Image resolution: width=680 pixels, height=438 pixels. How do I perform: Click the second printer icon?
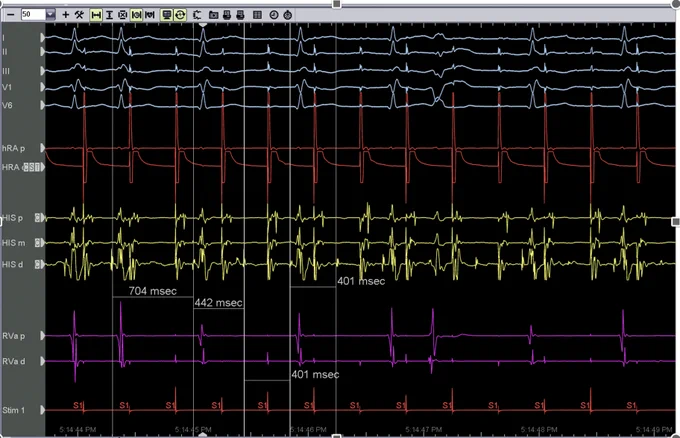point(240,15)
